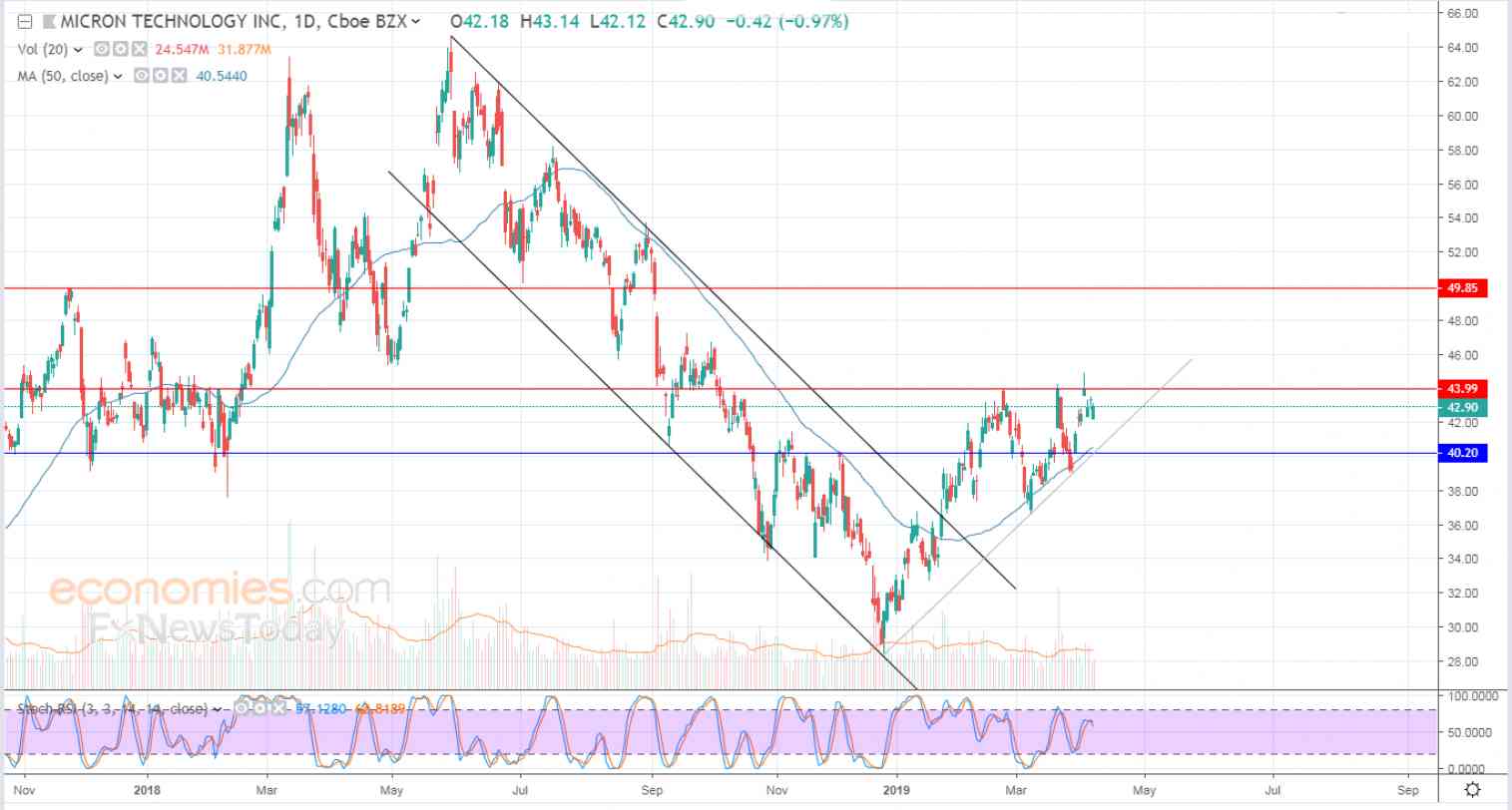Viewport: 1512px width, 810px height.
Task: Open settings for the MA (50, close) indicator
Action: point(160,76)
